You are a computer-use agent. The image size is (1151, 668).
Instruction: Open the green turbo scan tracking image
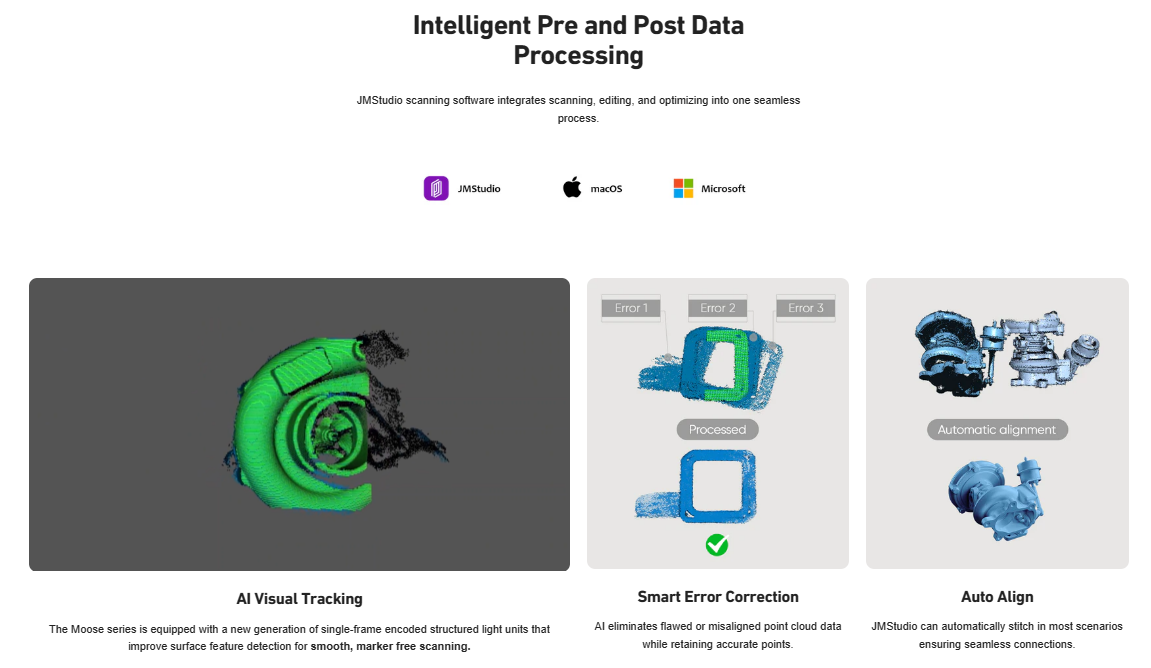tap(299, 424)
